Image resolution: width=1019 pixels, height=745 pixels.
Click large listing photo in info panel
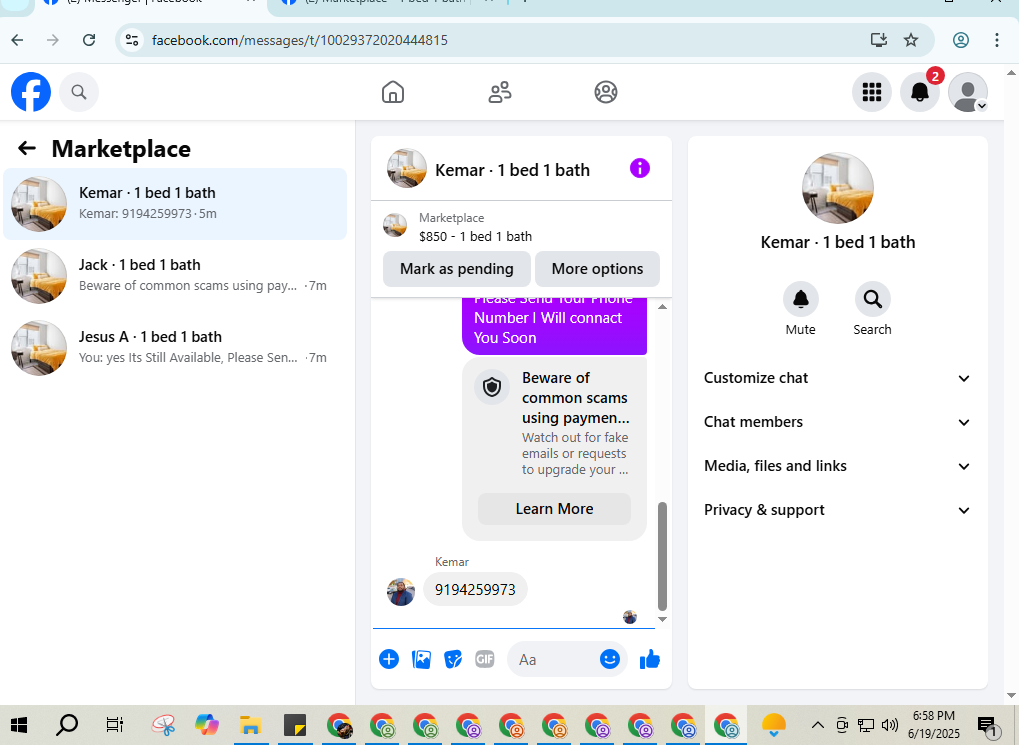(x=837, y=189)
